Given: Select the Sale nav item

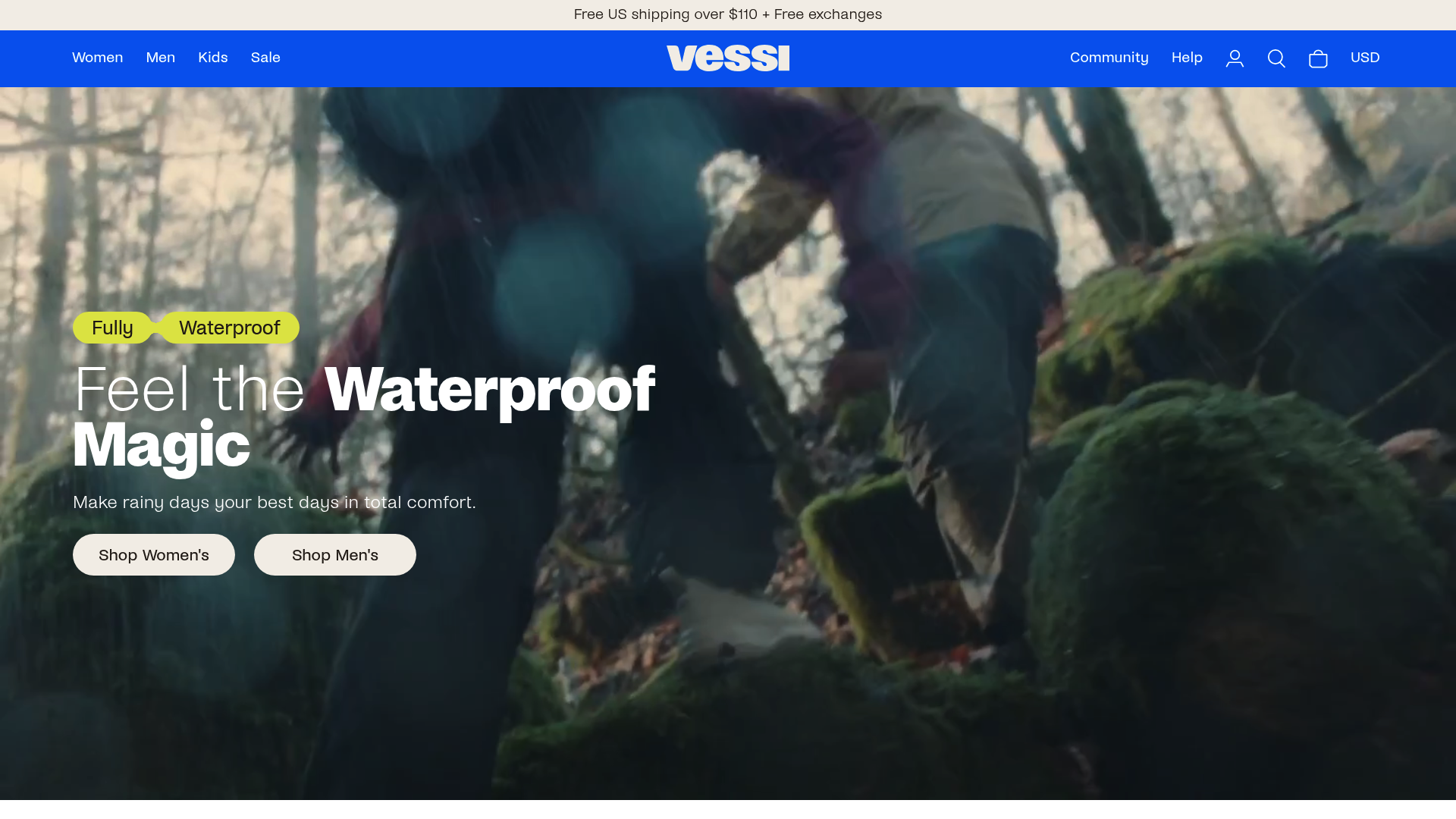Looking at the screenshot, I should tap(265, 58).
